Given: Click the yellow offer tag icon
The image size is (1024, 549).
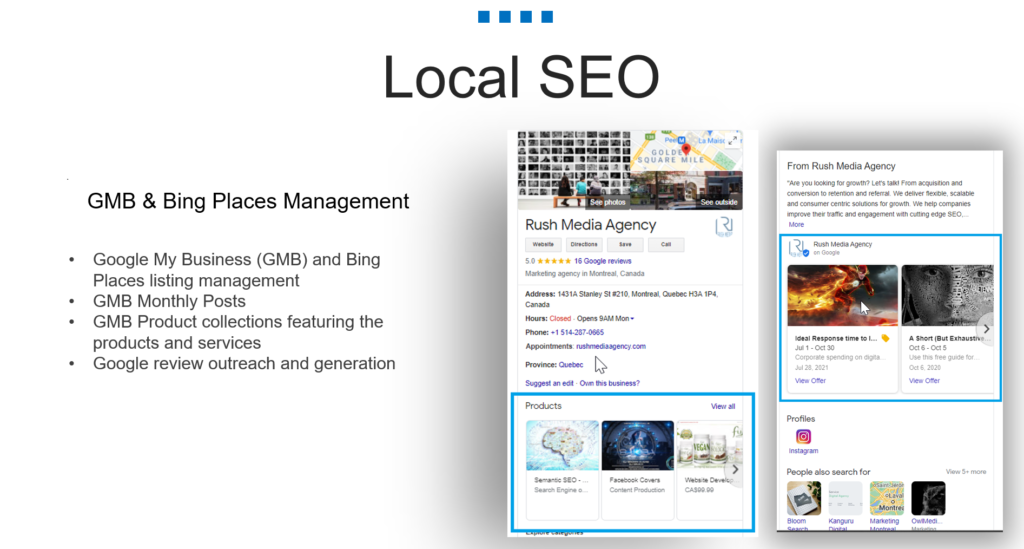Looking at the screenshot, I should (884, 338).
